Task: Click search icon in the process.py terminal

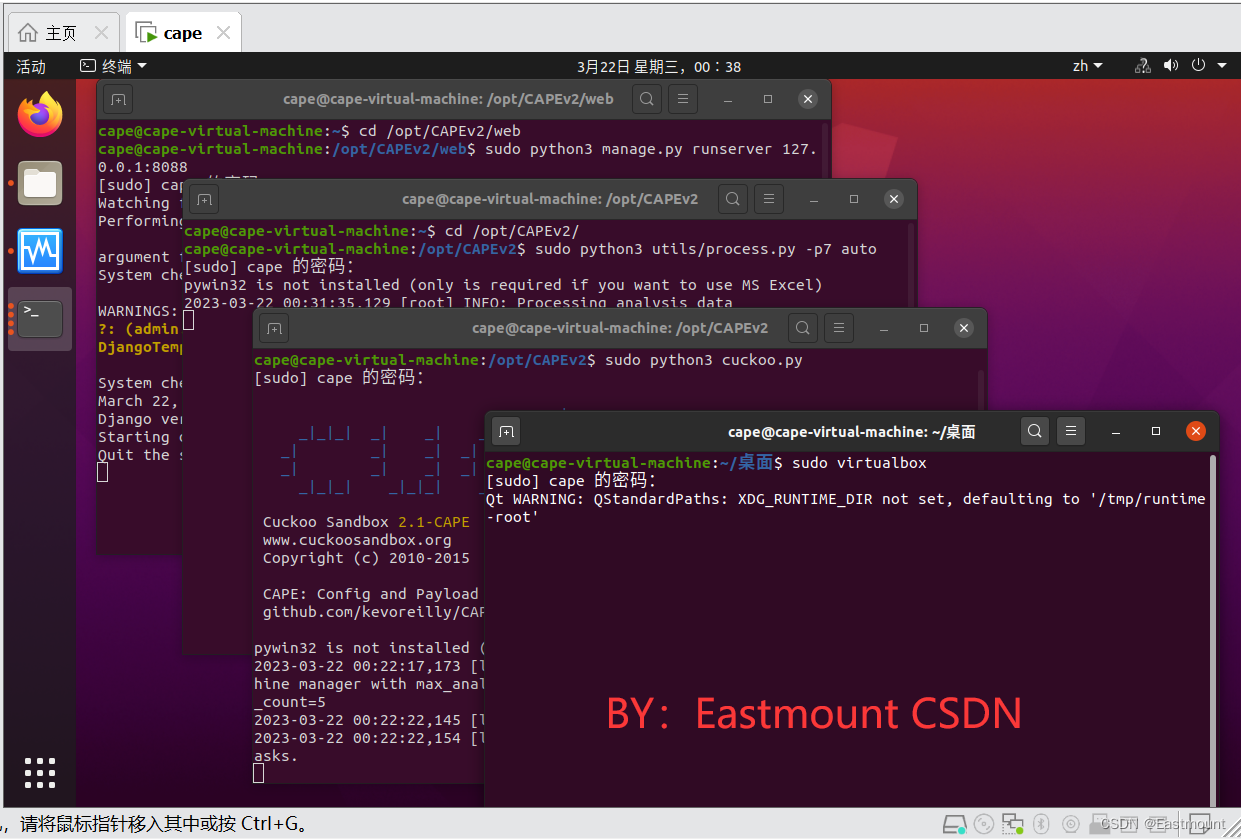Action: (733, 199)
